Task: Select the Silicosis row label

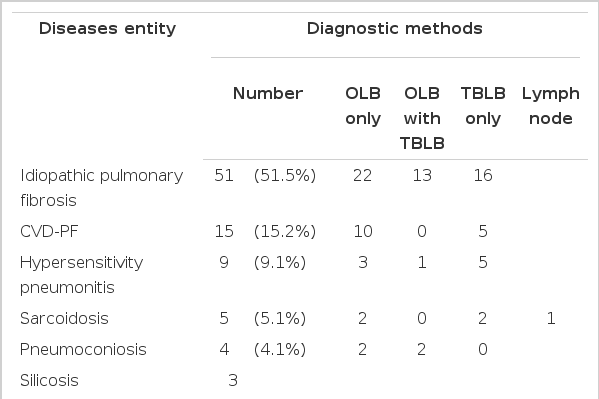Action: 49,380
